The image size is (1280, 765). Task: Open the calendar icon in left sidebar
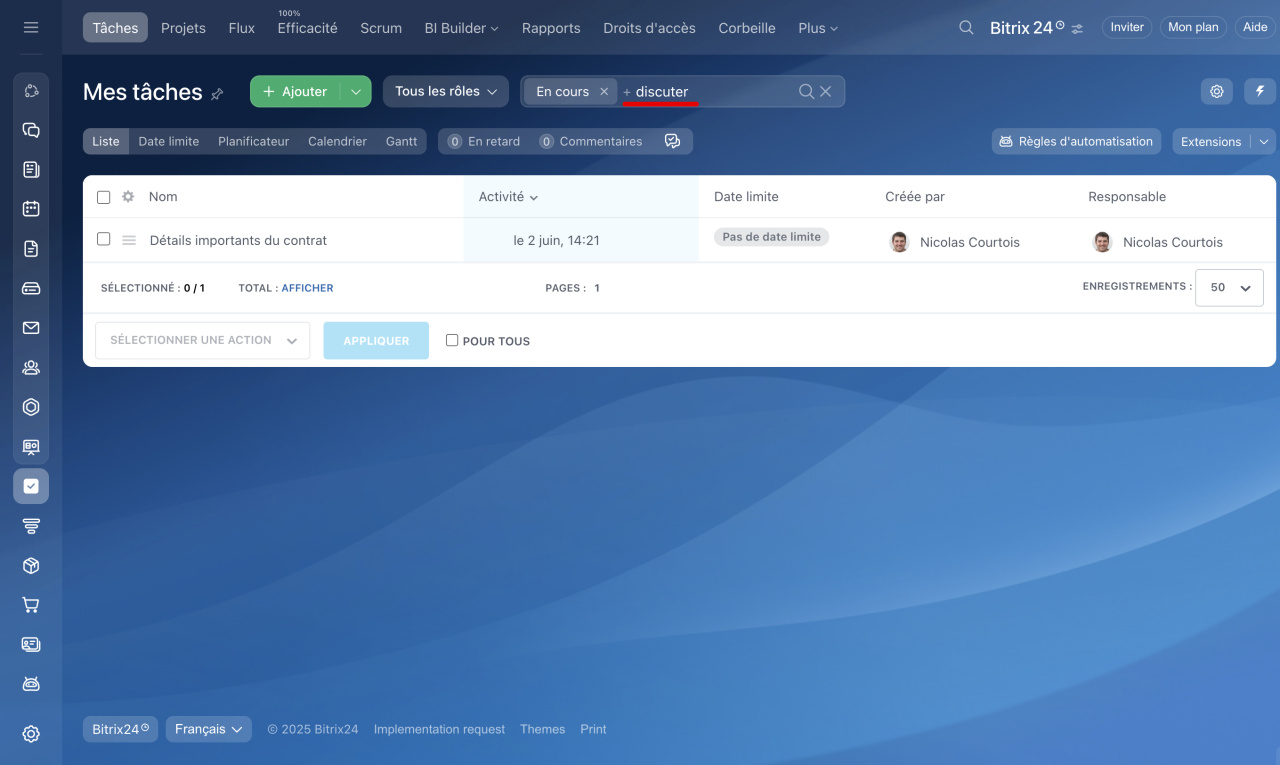click(31, 209)
